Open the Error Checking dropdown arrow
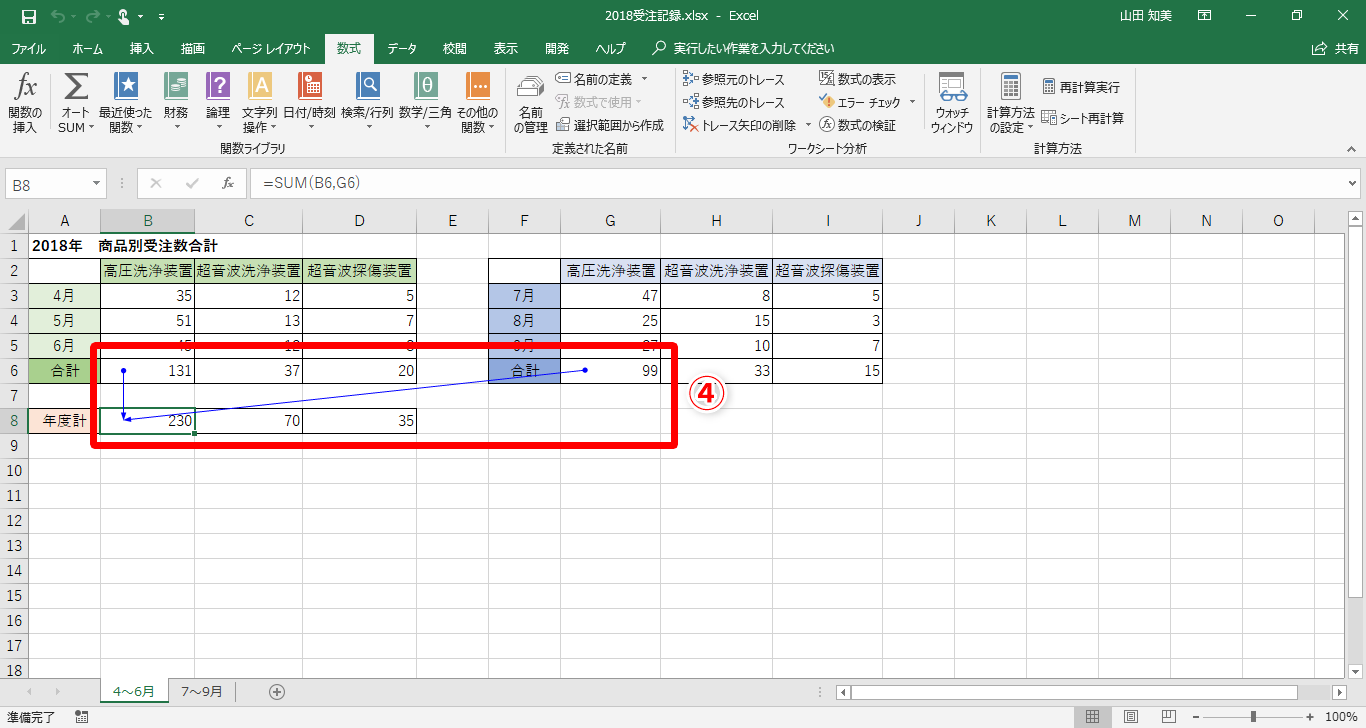1366x728 pixels. pyautogui.click(x=912, y=102)
